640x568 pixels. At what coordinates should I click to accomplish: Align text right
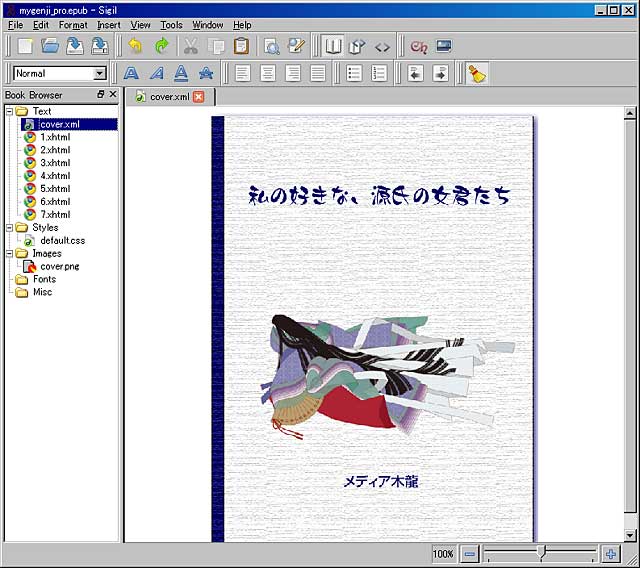(293, 73)
